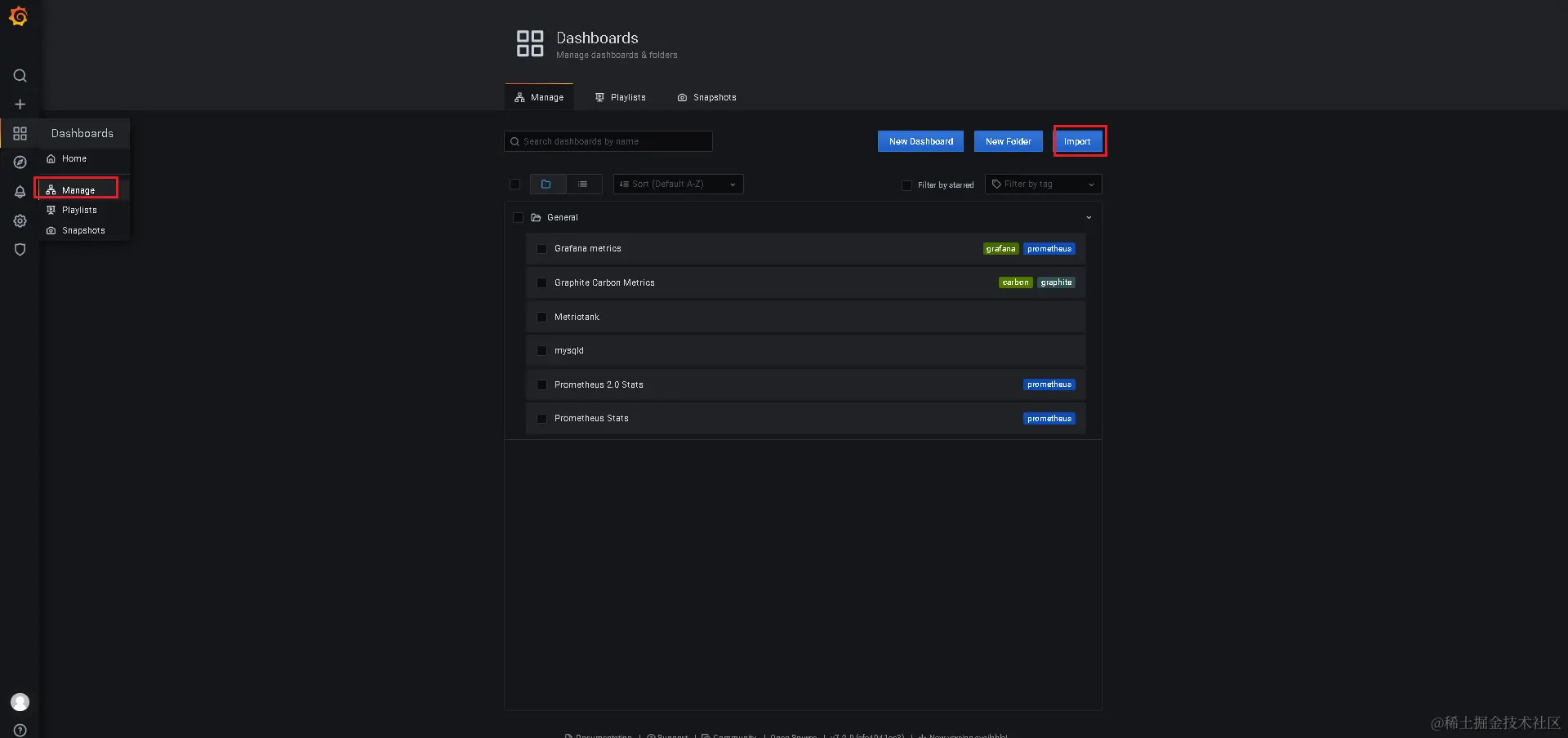Click the New Dashboard button
This screenshot has width=1568, height=738.
[x=921, y=141]
